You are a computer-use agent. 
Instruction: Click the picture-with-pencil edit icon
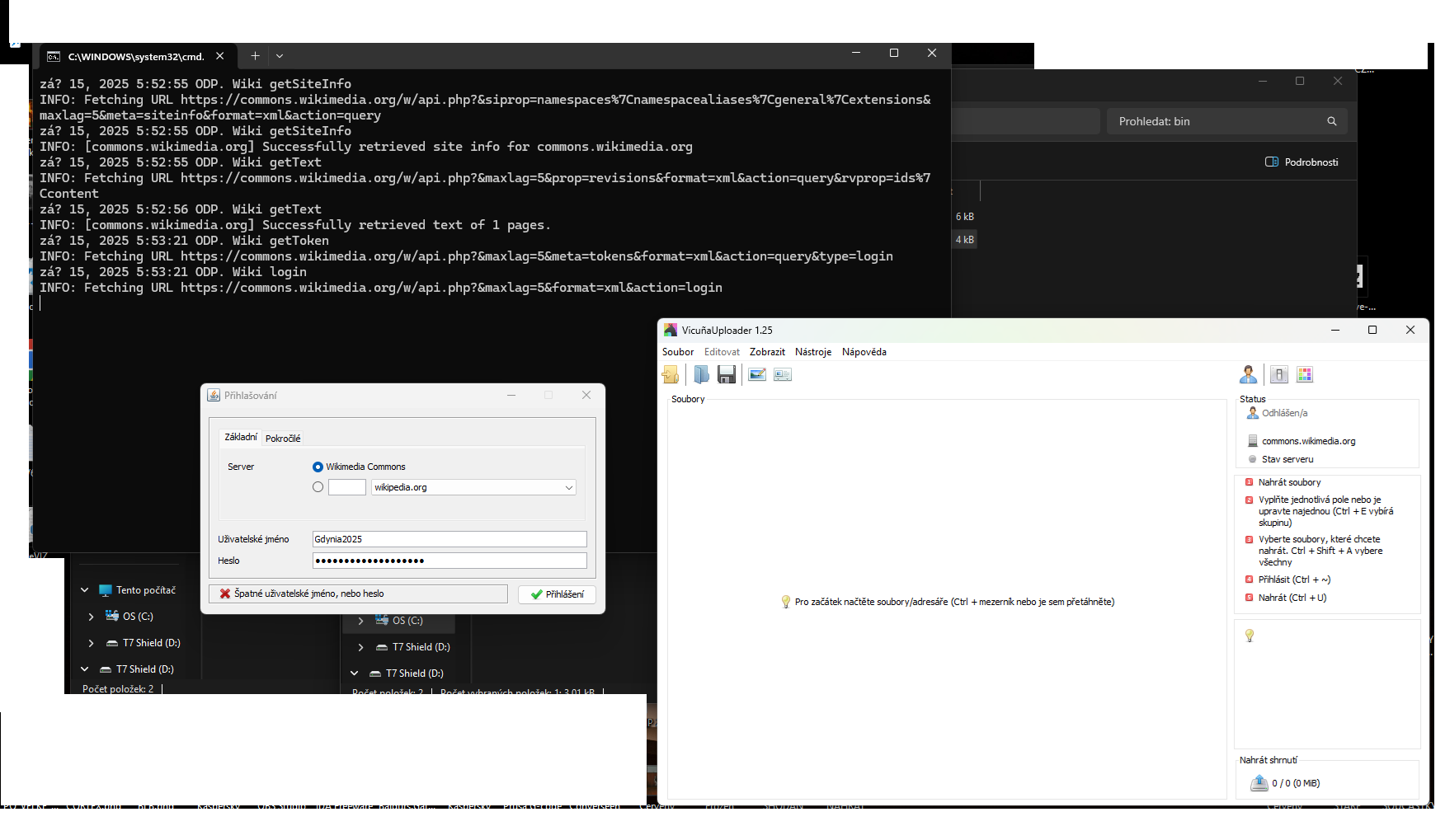click(x=757, y=375)
